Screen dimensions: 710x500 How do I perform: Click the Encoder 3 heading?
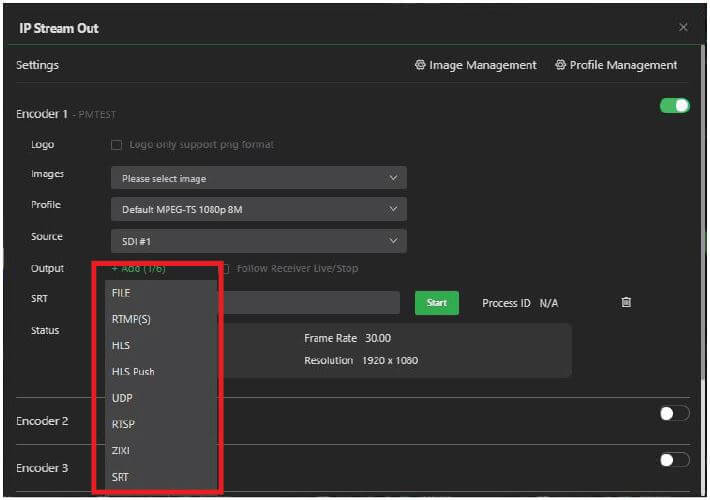(42, 468)
